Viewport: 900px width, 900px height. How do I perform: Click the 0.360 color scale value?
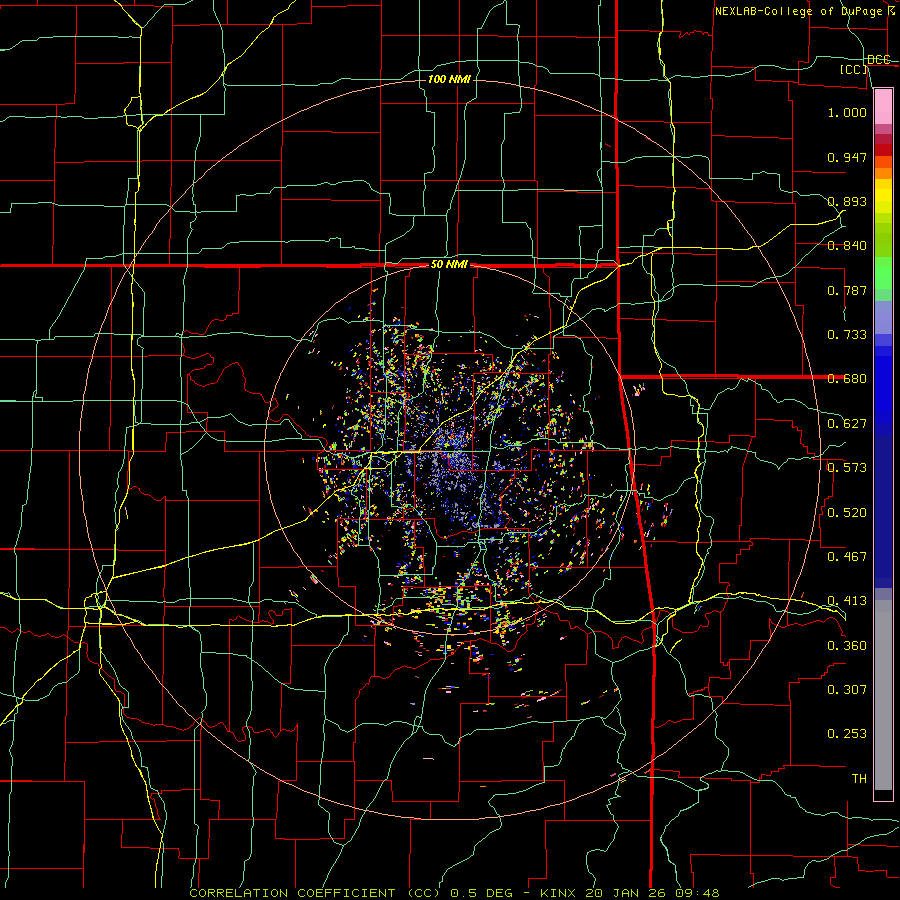(847, 646)
